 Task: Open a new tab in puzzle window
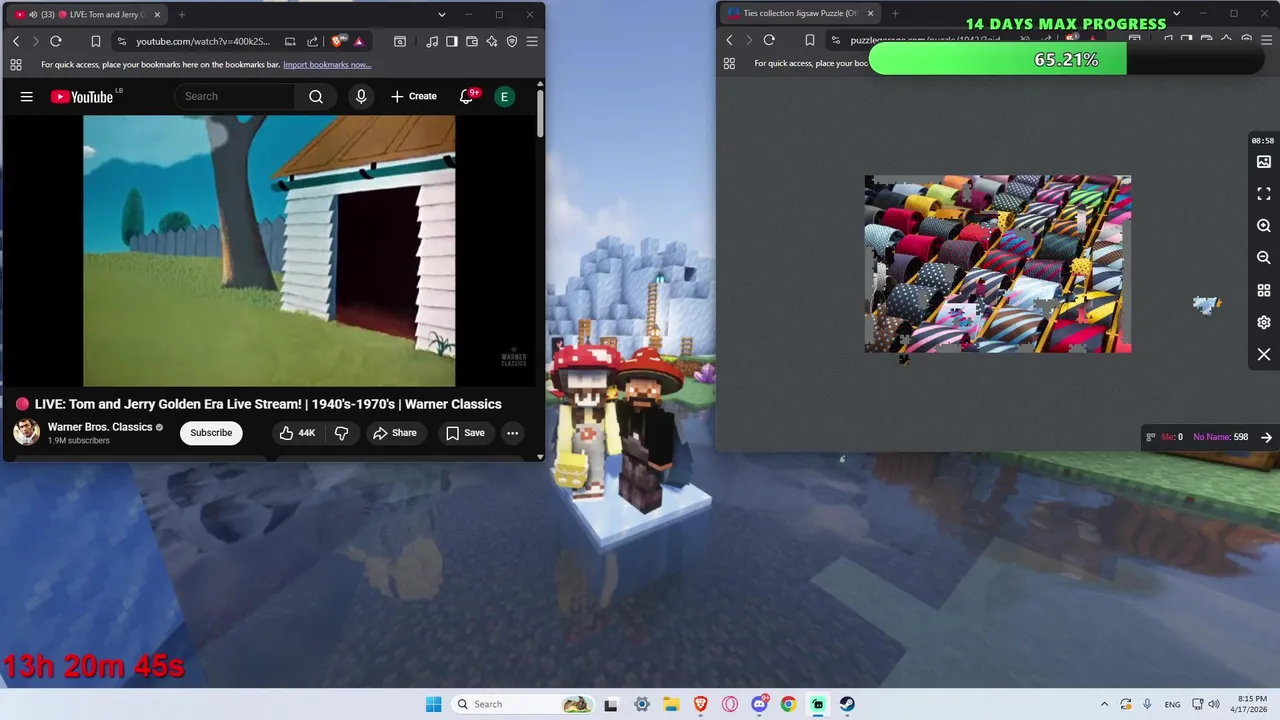tap(895, 14)
